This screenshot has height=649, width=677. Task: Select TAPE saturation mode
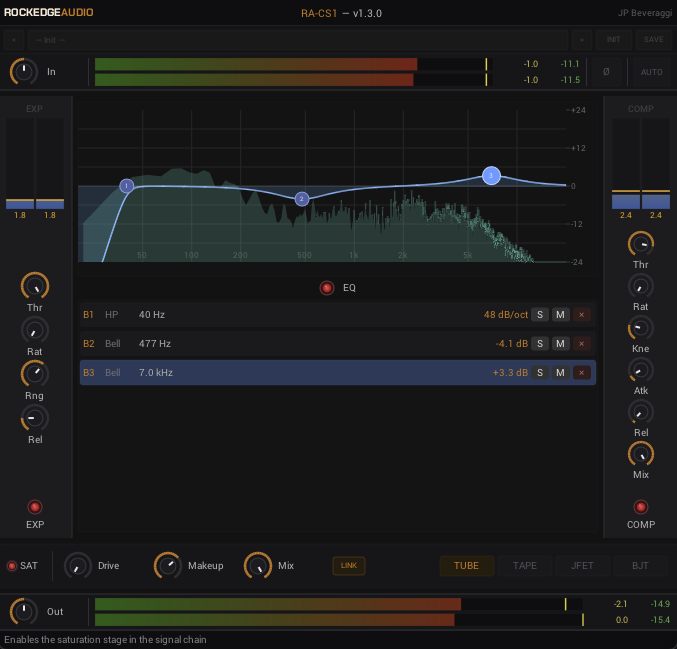[525, 566]
